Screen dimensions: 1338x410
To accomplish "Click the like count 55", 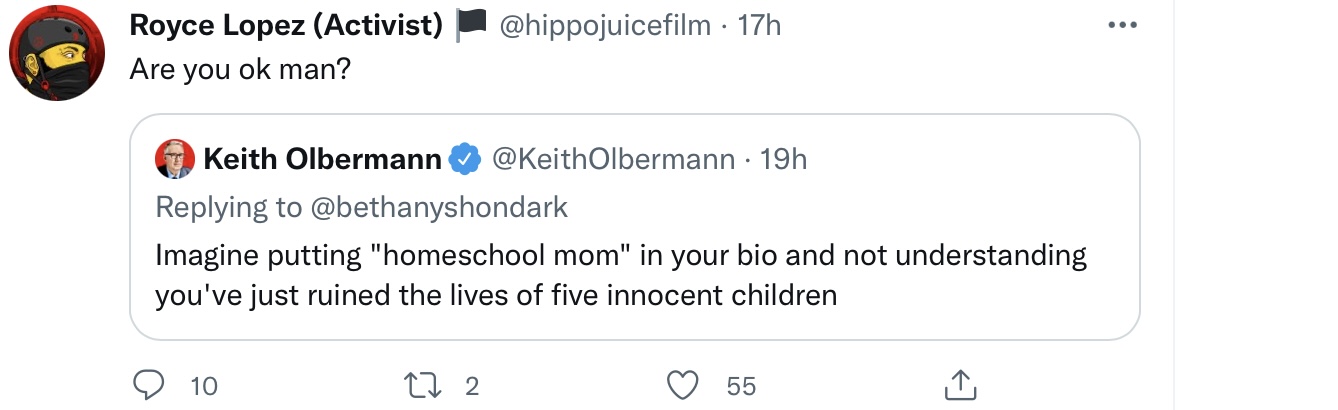I will coord(741,386).
